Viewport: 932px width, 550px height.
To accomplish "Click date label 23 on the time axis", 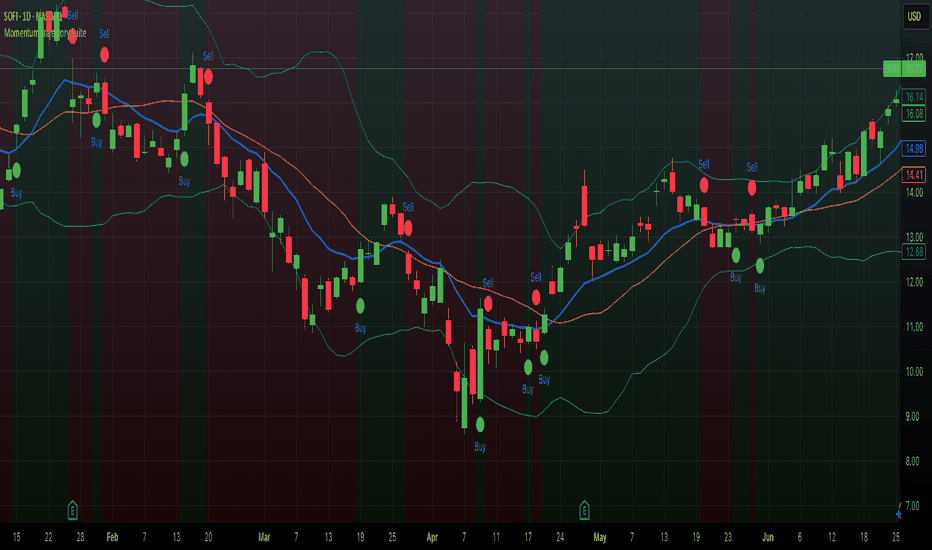I will [728, 538].
